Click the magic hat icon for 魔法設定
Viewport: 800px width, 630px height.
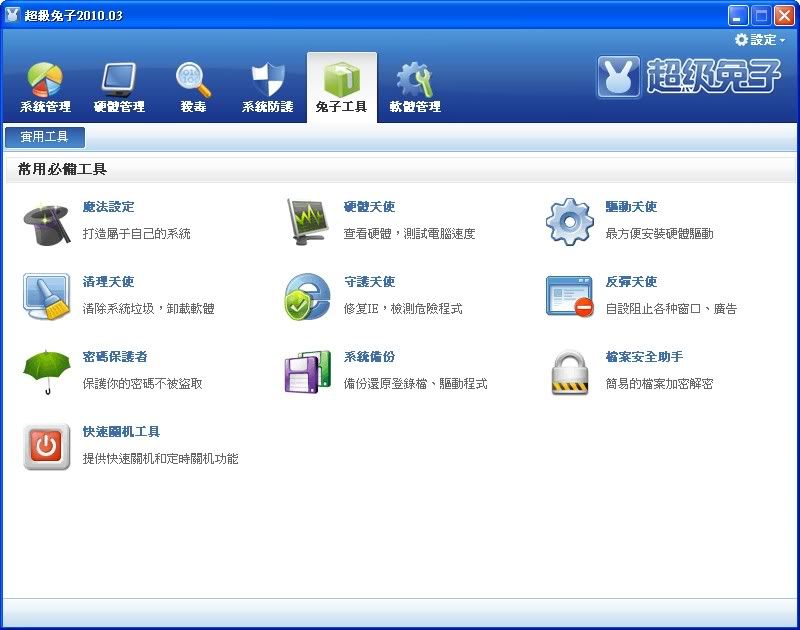click(46, 222)
